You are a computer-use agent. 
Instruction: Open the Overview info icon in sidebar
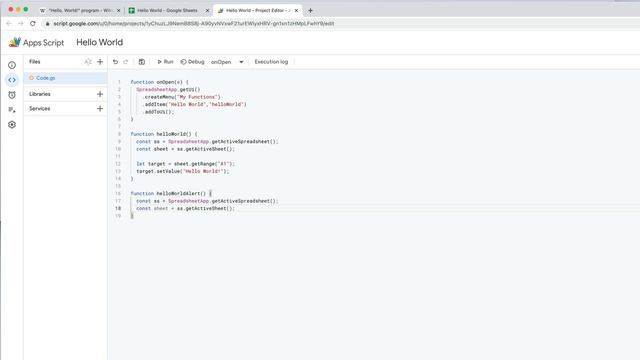pos(12,65)
